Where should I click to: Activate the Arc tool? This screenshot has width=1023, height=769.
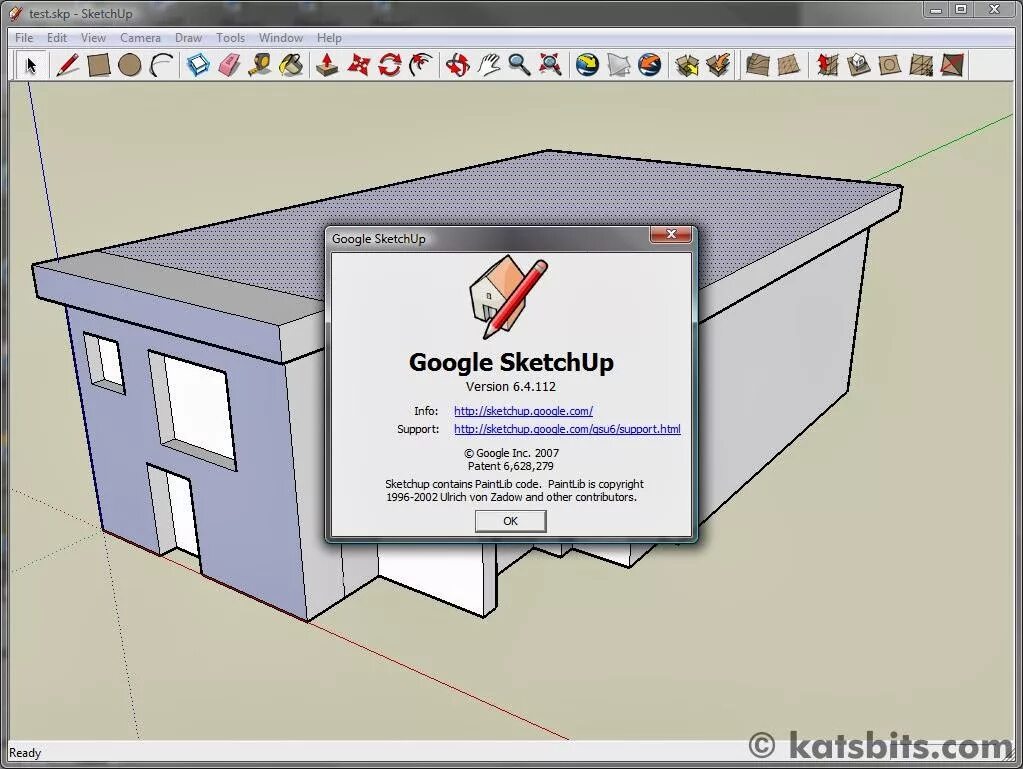click(160, 65)
